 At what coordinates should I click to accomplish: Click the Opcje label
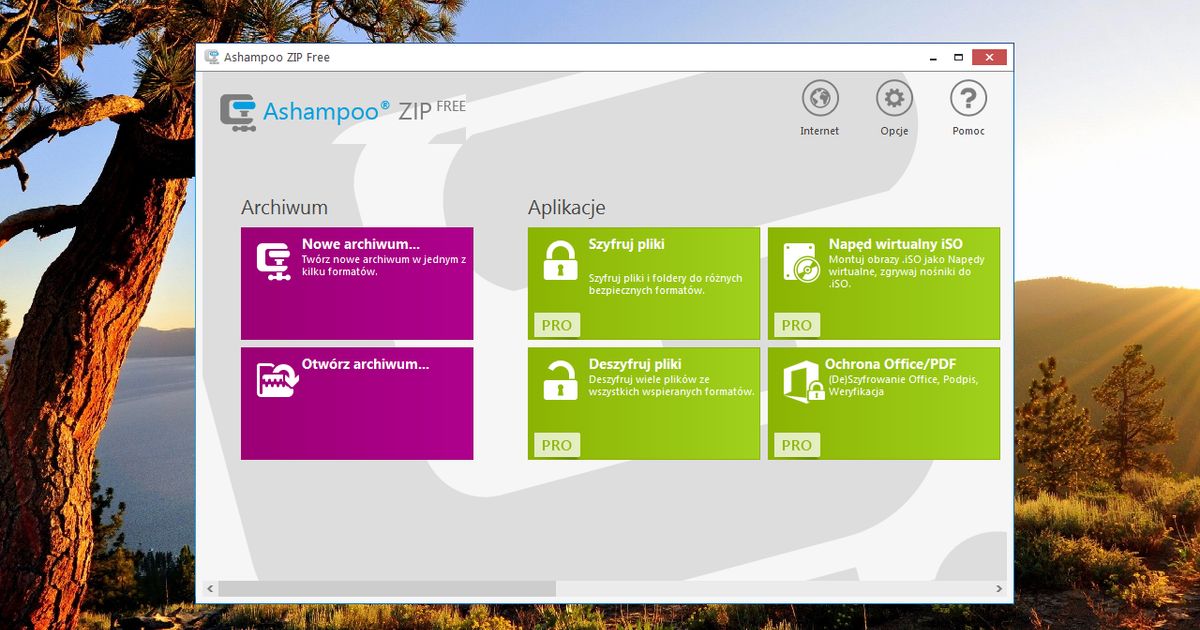894,132
